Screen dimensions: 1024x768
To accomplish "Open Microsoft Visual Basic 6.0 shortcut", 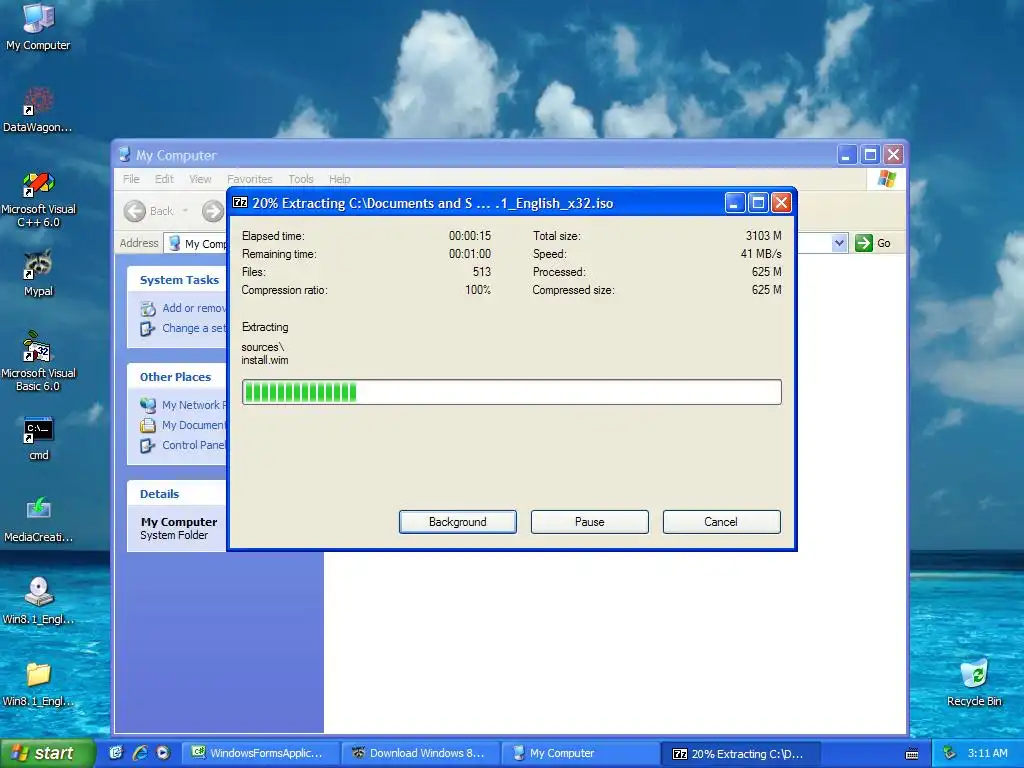I will pos(38,361).
